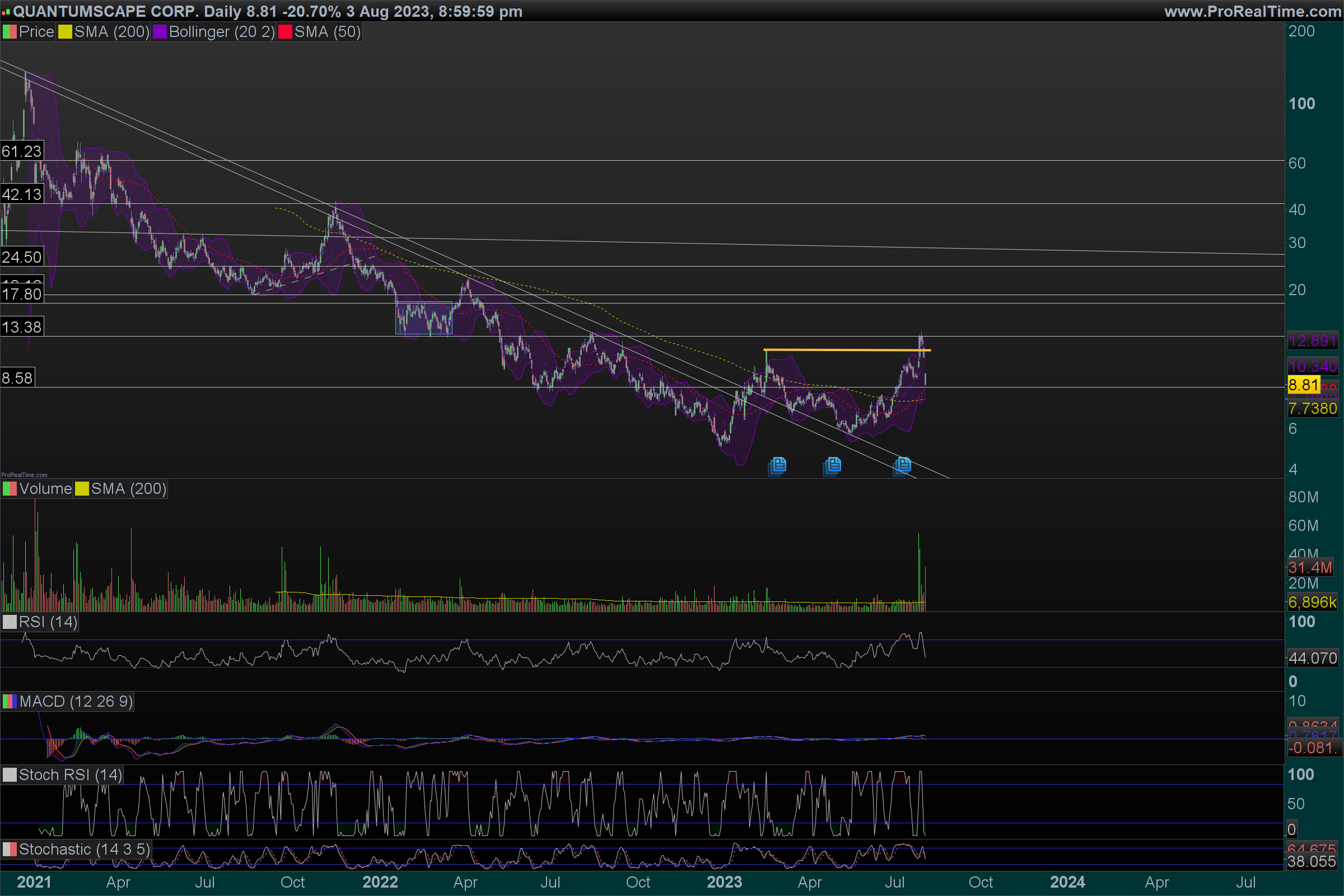The image size is (1344, 896).
Task: Click the Volume panel legend icon
Action: pos(10,489)
